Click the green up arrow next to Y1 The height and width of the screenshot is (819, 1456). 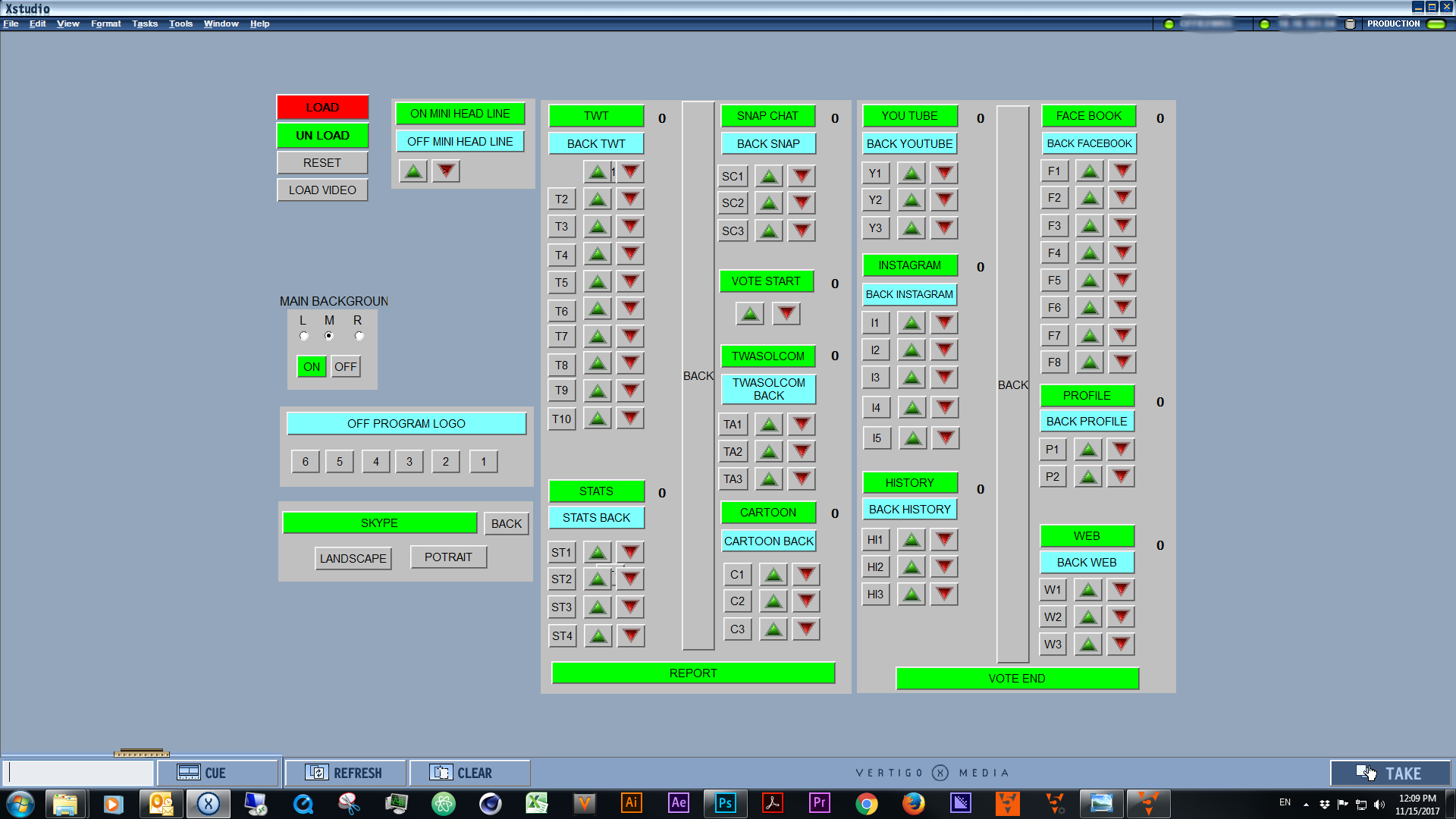(x=912, y=174)
